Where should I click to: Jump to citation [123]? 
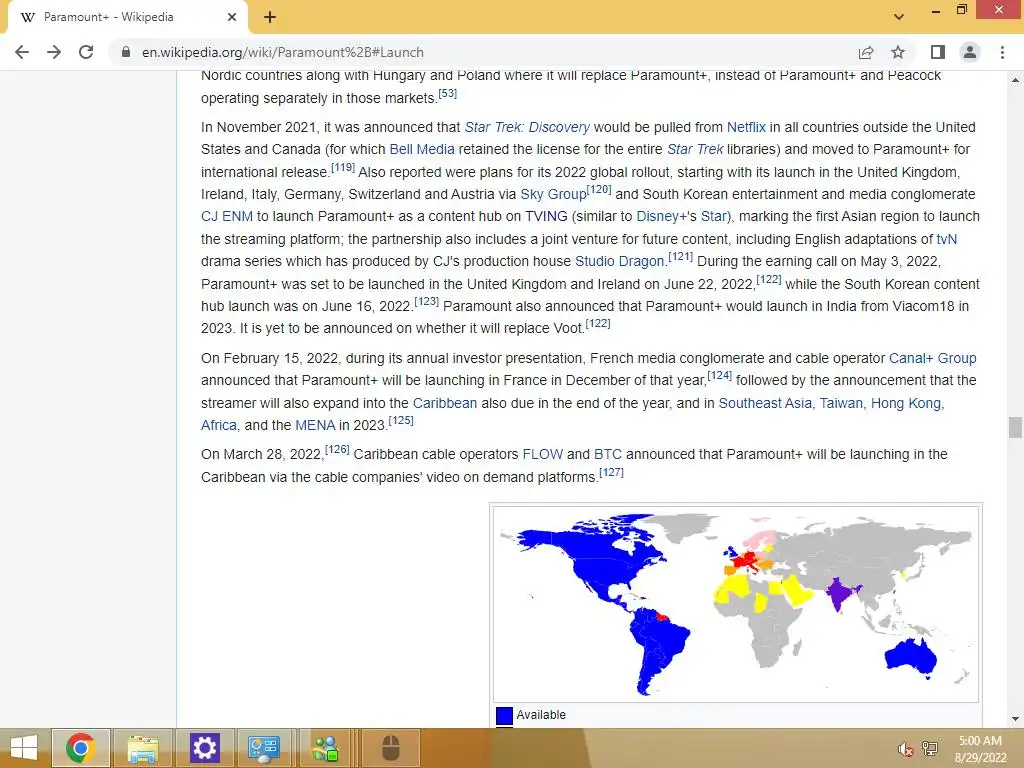click(x=426, y=301)
